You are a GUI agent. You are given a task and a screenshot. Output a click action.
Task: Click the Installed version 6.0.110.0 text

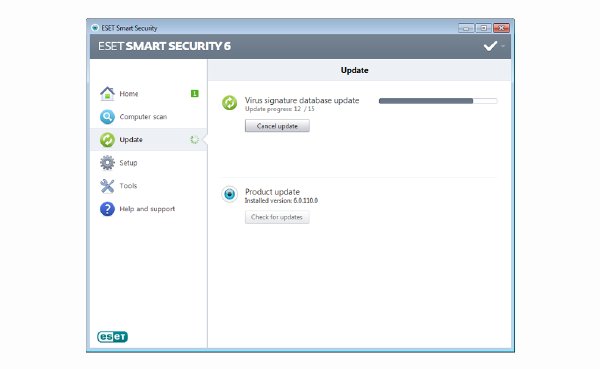281,201
